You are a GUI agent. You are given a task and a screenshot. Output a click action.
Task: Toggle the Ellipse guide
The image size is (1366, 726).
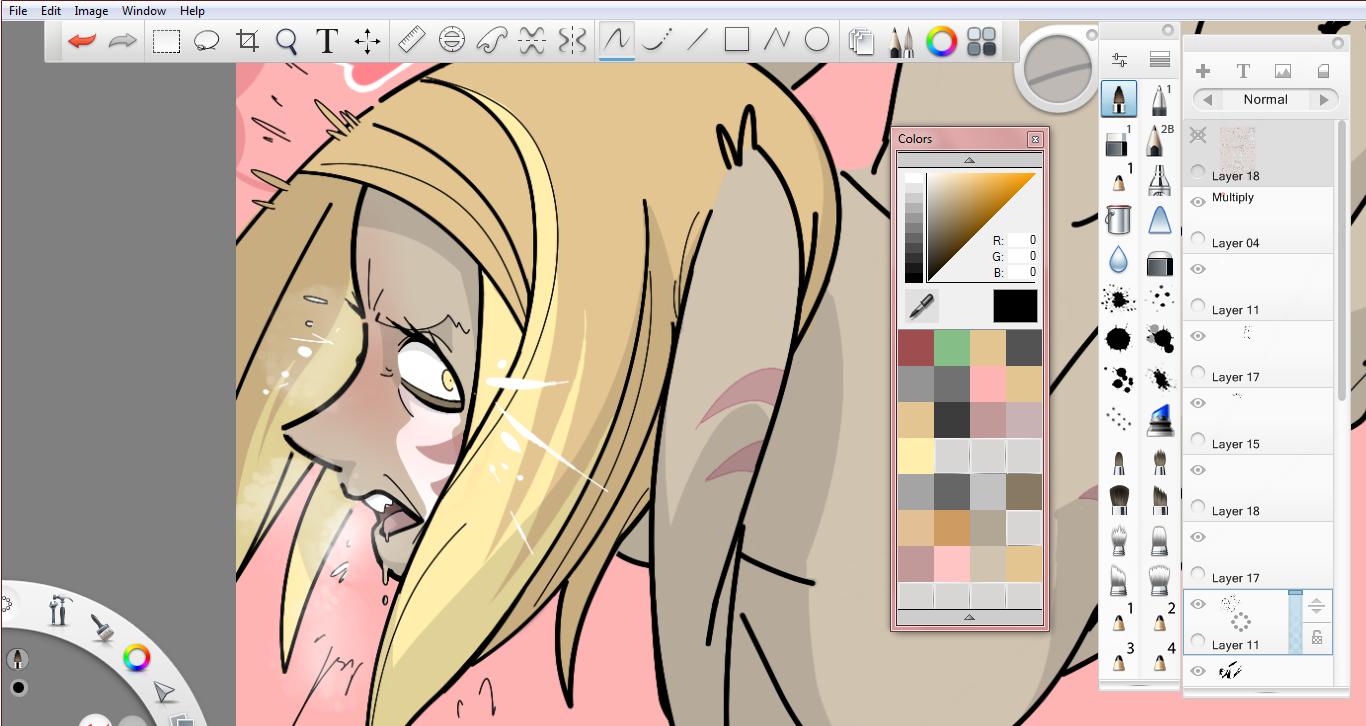point(452,41)
